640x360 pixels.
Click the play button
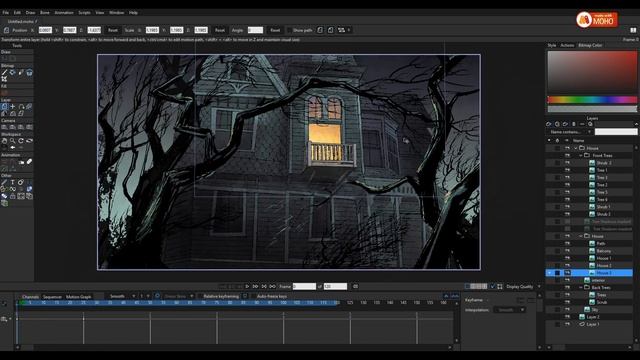247,287
